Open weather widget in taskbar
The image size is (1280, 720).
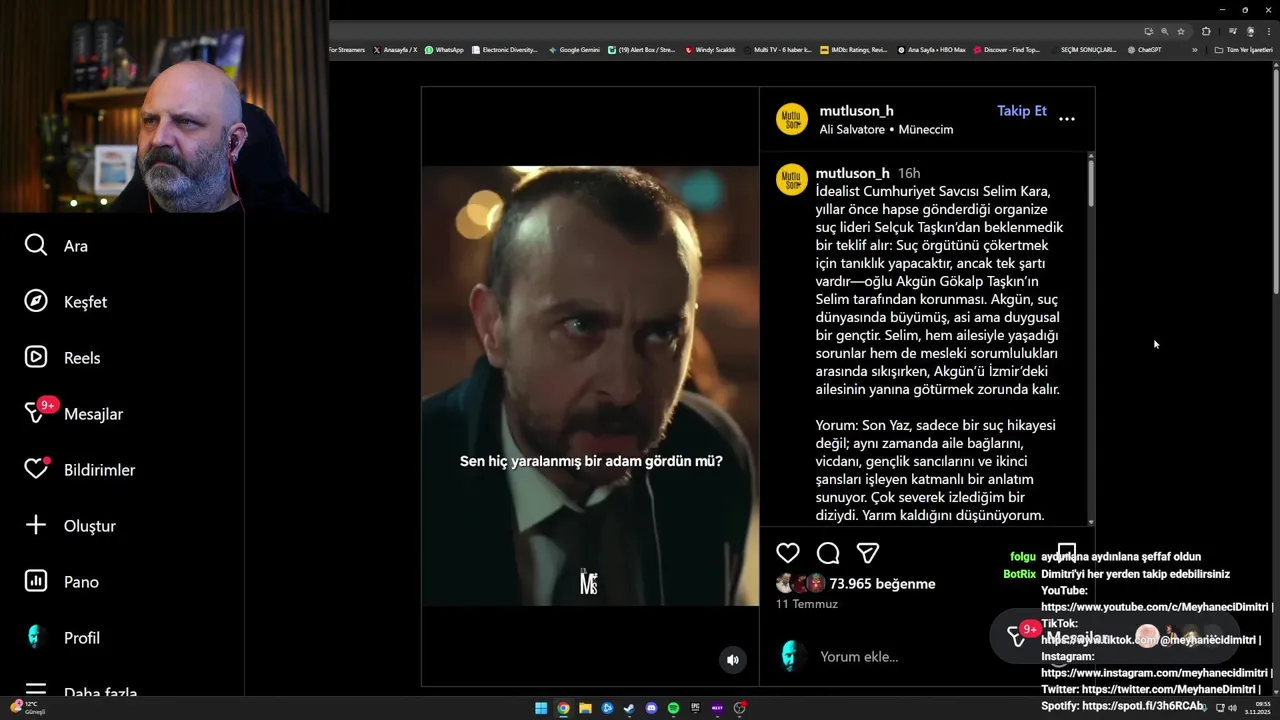27,708
